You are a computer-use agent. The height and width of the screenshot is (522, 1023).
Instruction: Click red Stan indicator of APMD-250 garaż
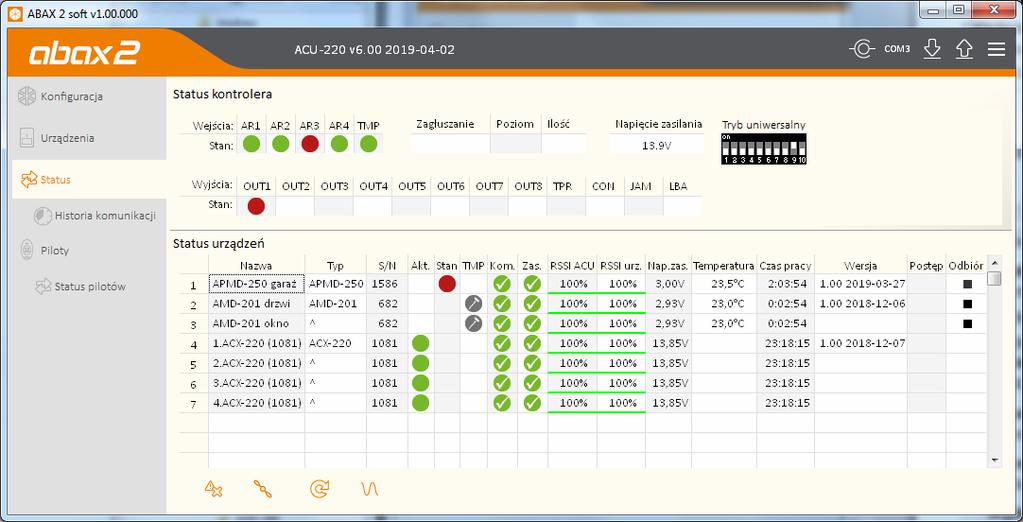447,284
